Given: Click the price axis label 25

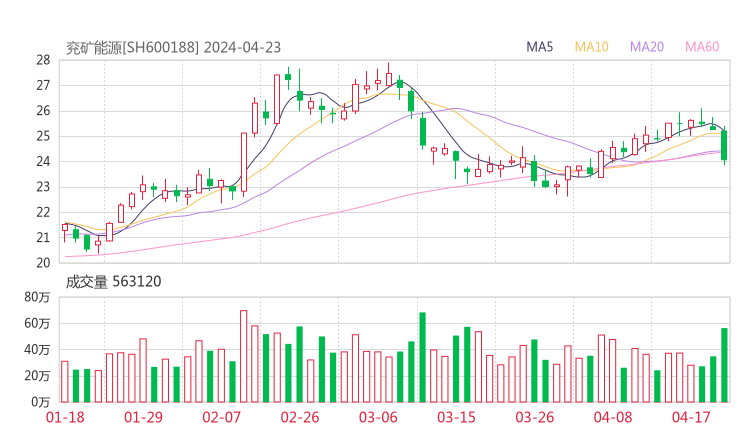Looking at the screenshot, I should 43,136.
